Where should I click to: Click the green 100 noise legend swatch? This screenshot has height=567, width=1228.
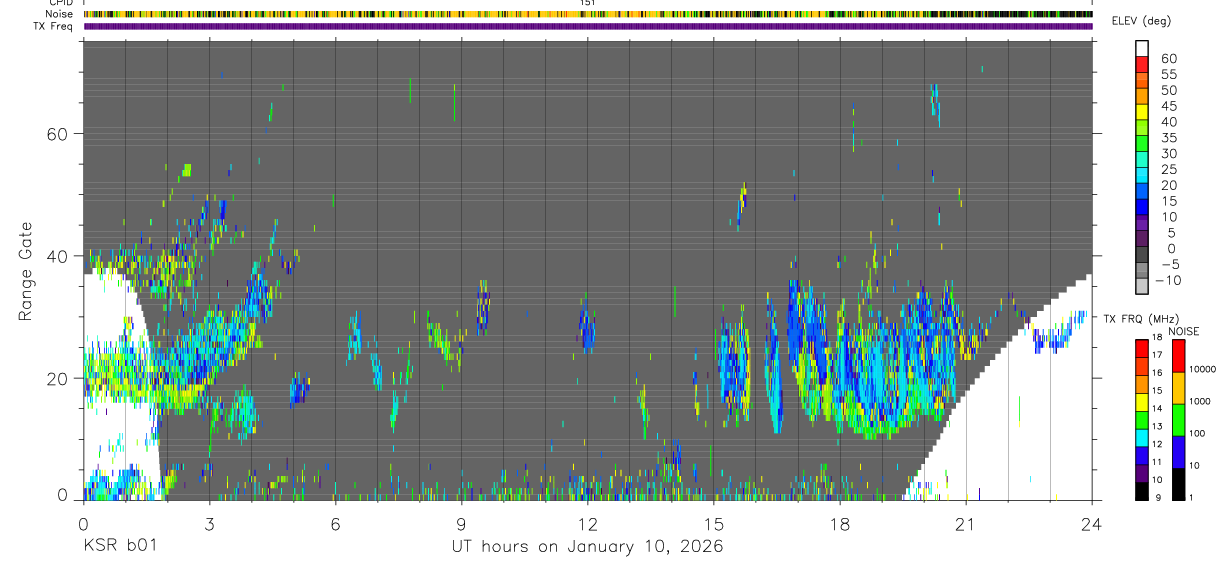1178,419
